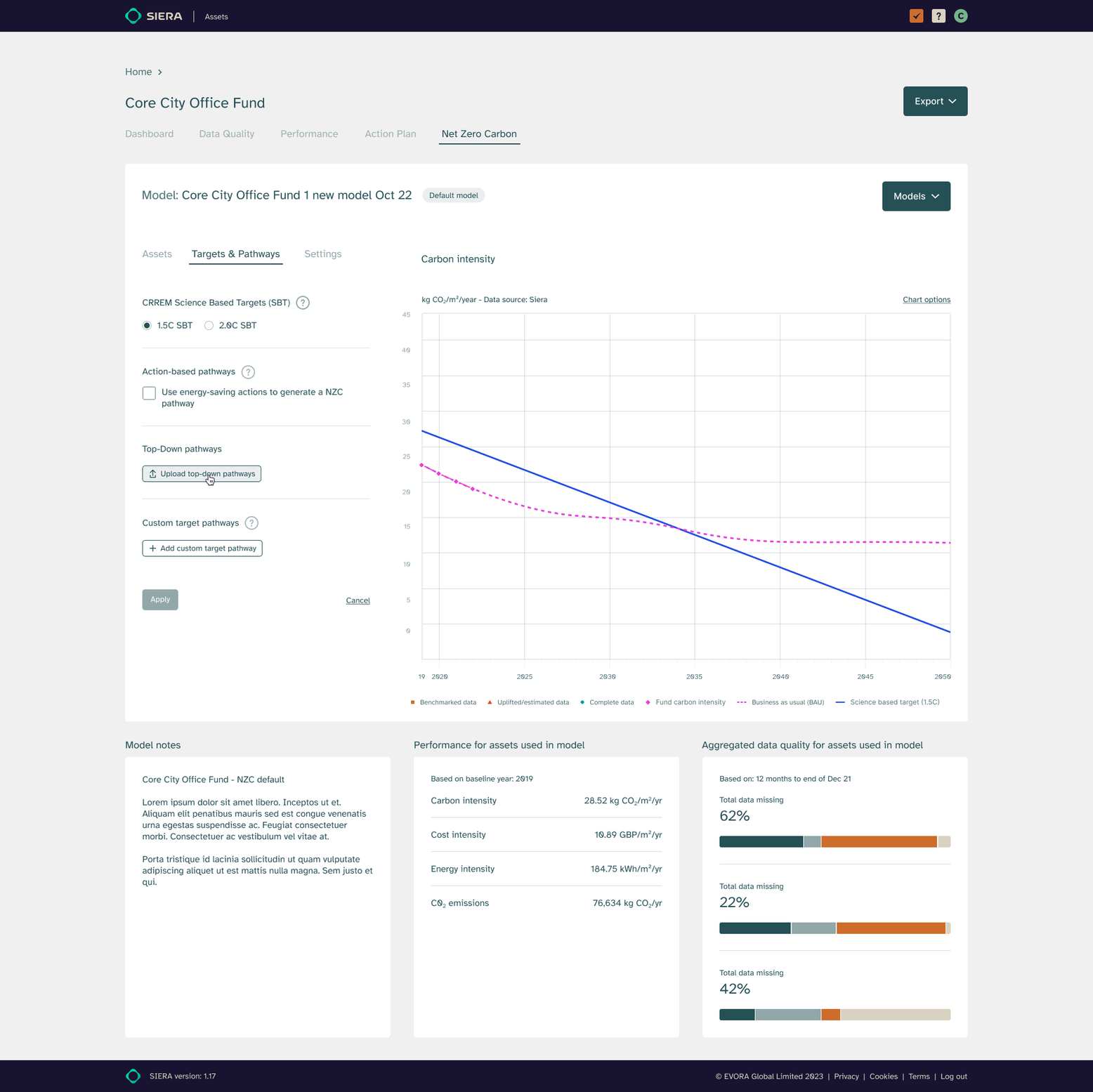
Task: Open the help question mark icon in header
Action: tap(938, 16)
